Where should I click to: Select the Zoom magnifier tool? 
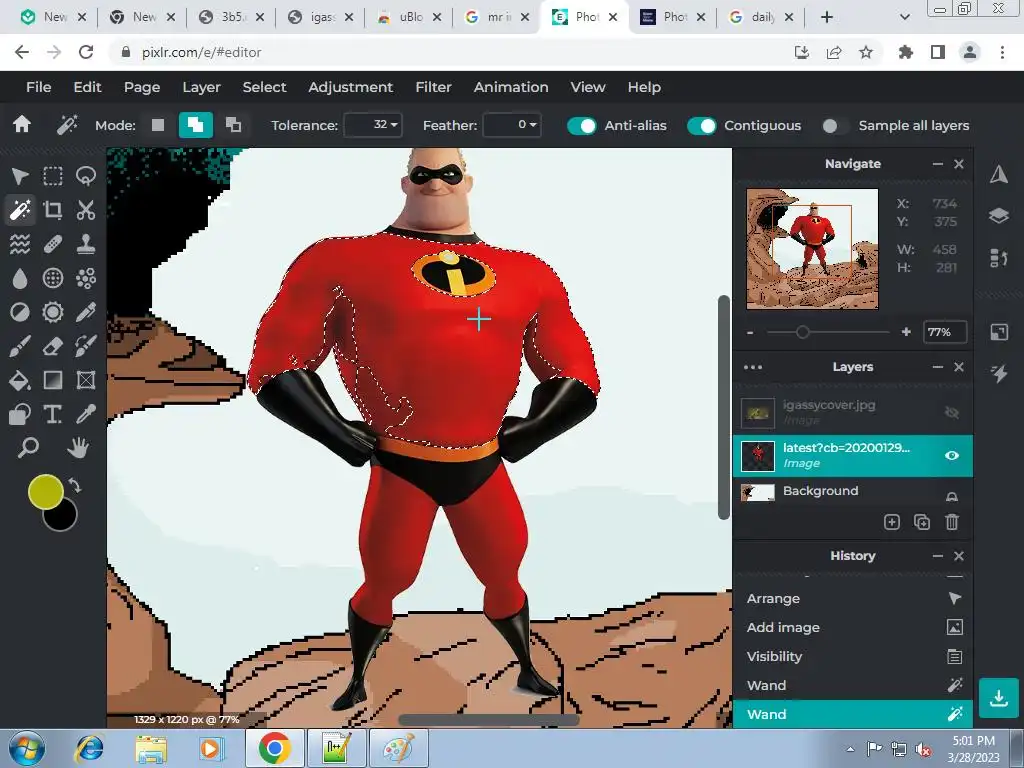click(x=28, y=448)
